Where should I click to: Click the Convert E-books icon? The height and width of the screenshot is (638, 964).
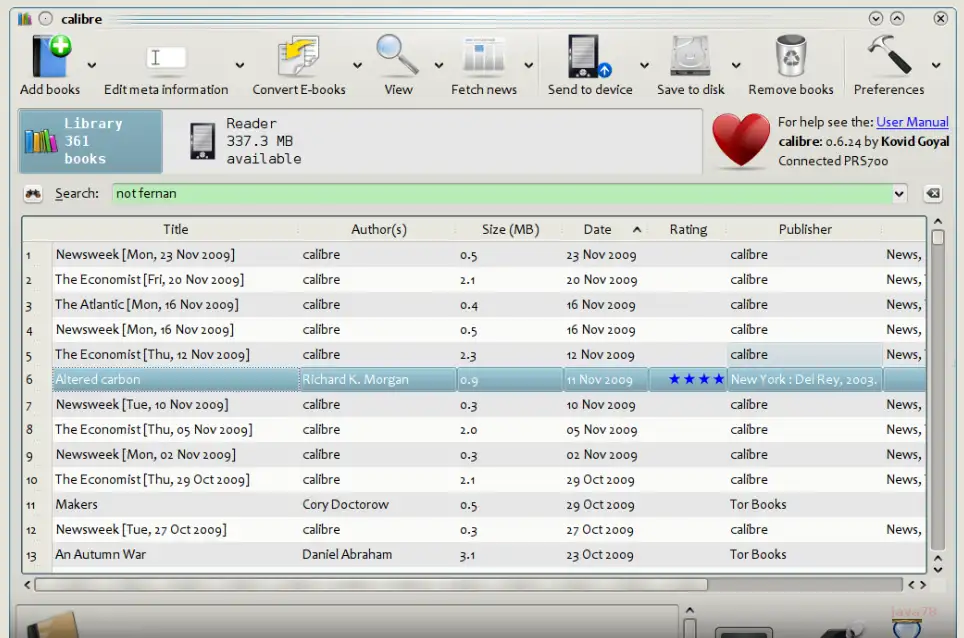click(298, 57)
